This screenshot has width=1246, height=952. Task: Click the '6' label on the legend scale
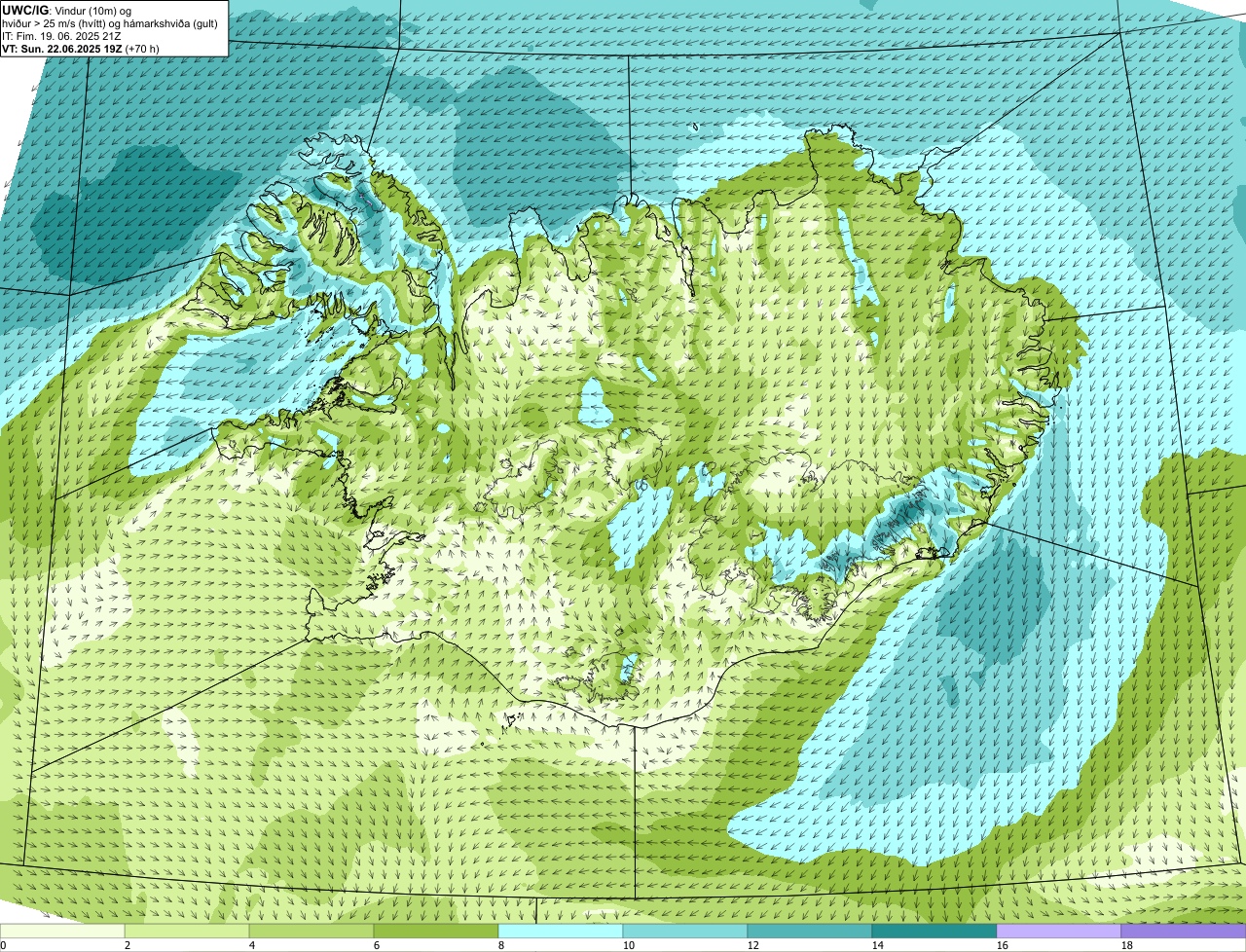tap(377, 945)
